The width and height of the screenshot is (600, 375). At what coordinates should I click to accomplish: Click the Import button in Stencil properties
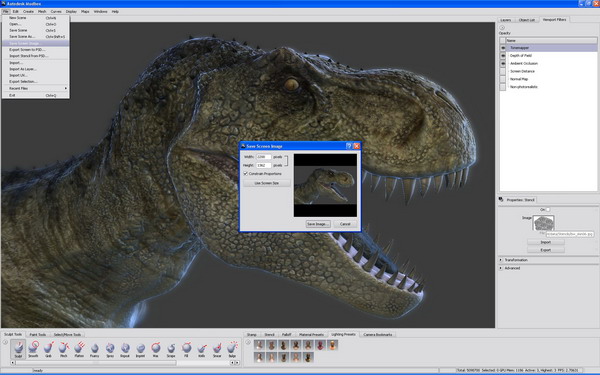point(546,242)
